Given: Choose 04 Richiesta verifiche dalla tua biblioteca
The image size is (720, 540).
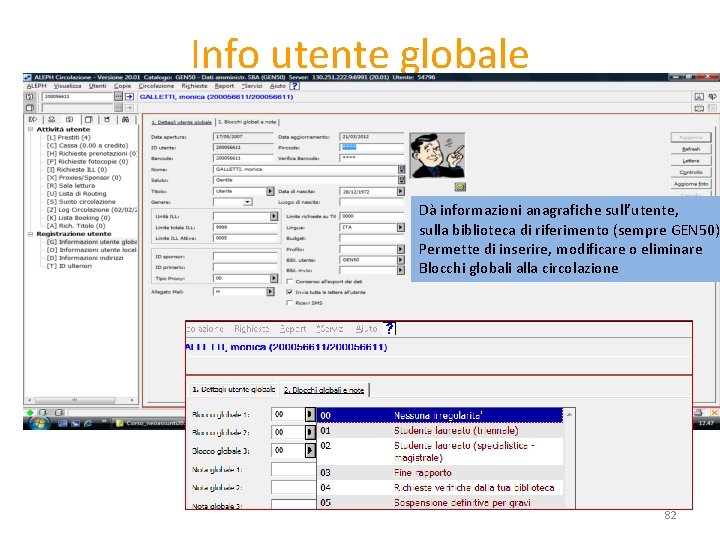Looking at the screenshot, I should point(440,488).
